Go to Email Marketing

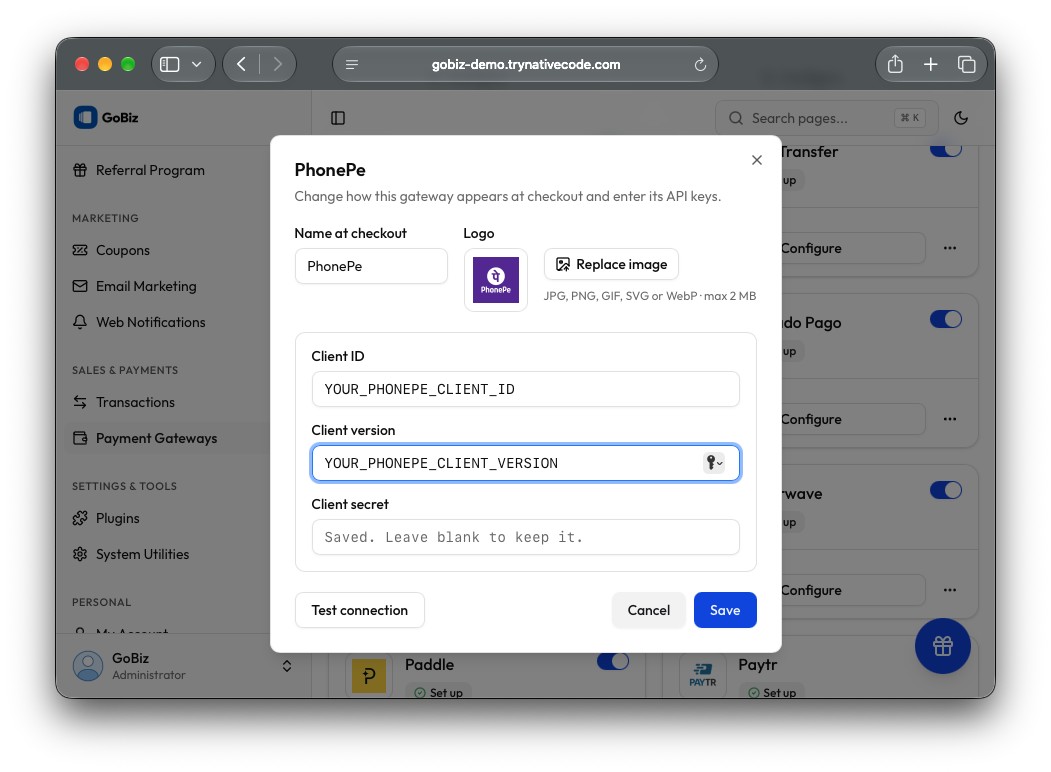click(x=146, y=286)
